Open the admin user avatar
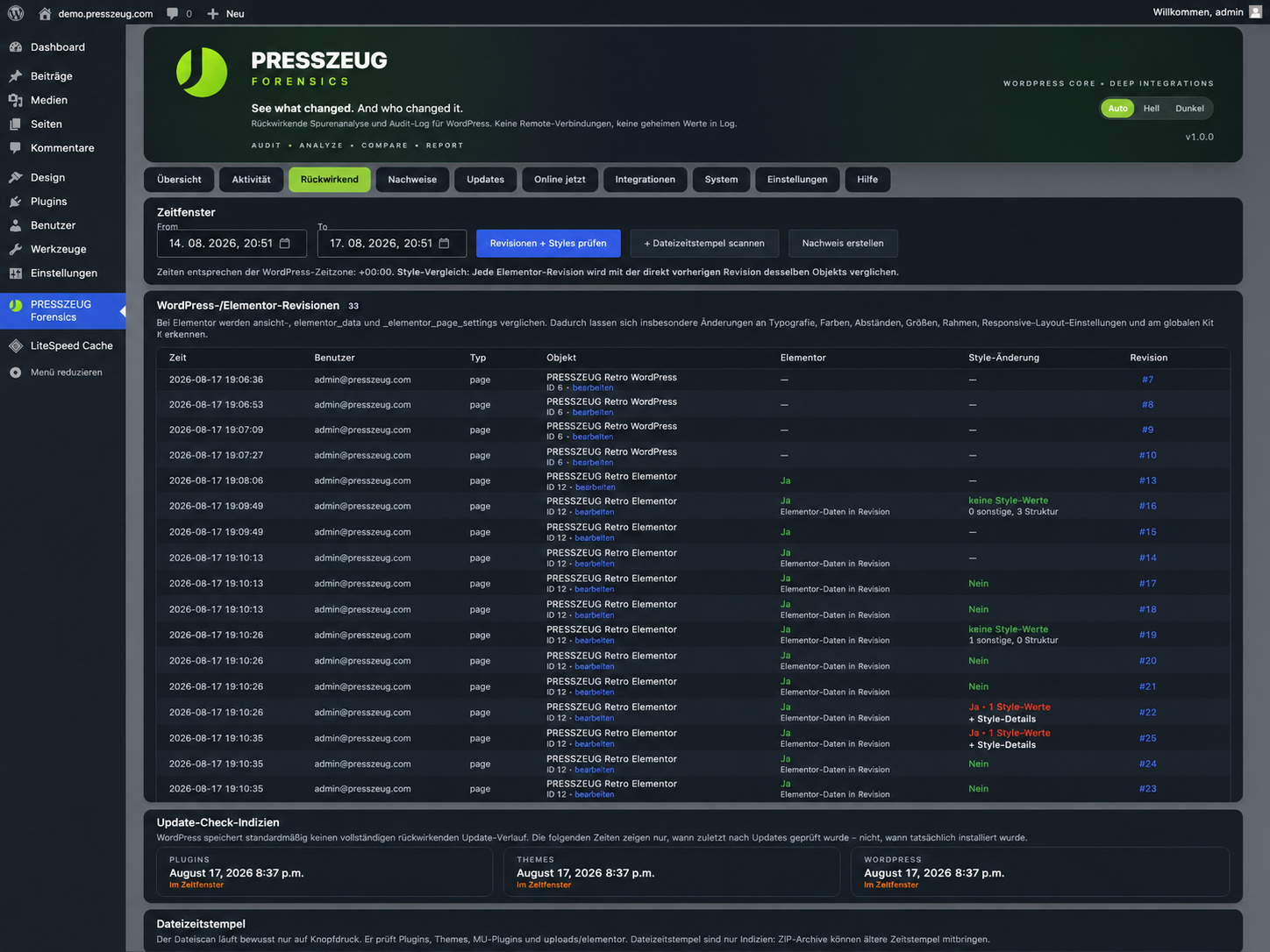 pyautogui.click(x=1255, y=12)
